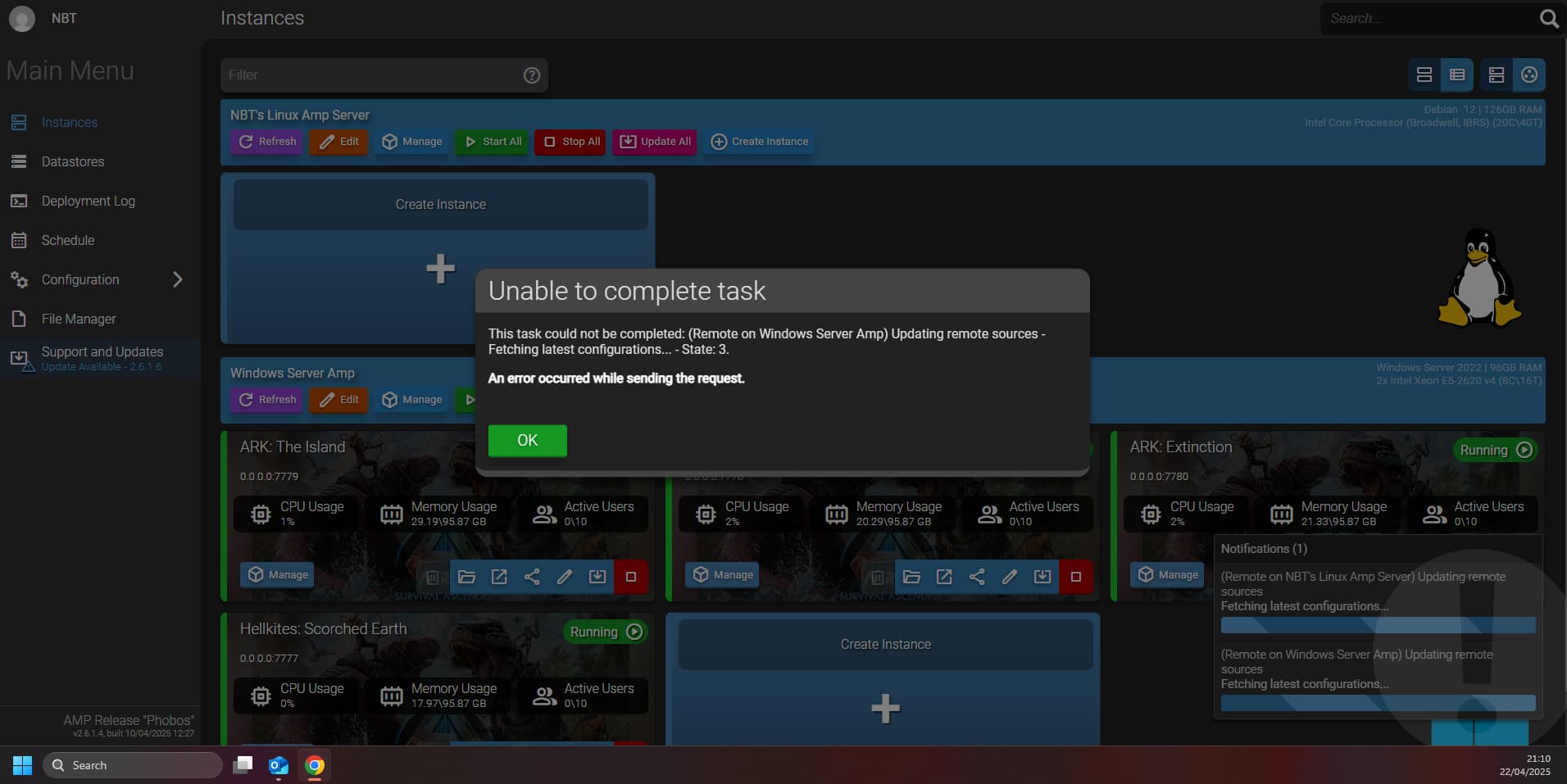
Task: Stop ARK: The Island with red square
Action: tap(631, 577)
